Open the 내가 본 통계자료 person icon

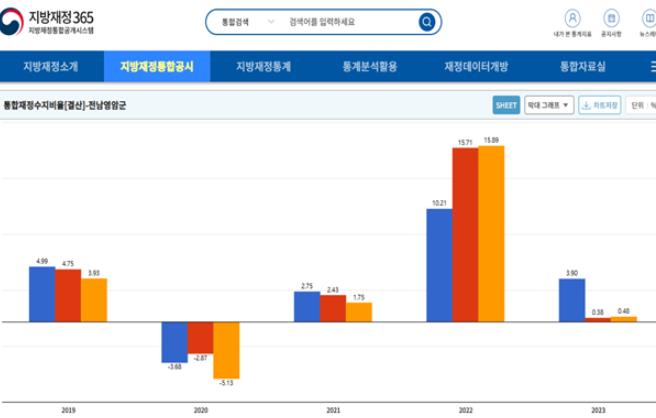coord(572,18)
